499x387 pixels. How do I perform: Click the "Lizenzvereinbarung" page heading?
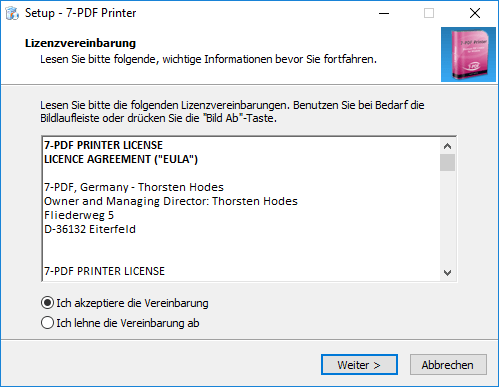[80, 43]
